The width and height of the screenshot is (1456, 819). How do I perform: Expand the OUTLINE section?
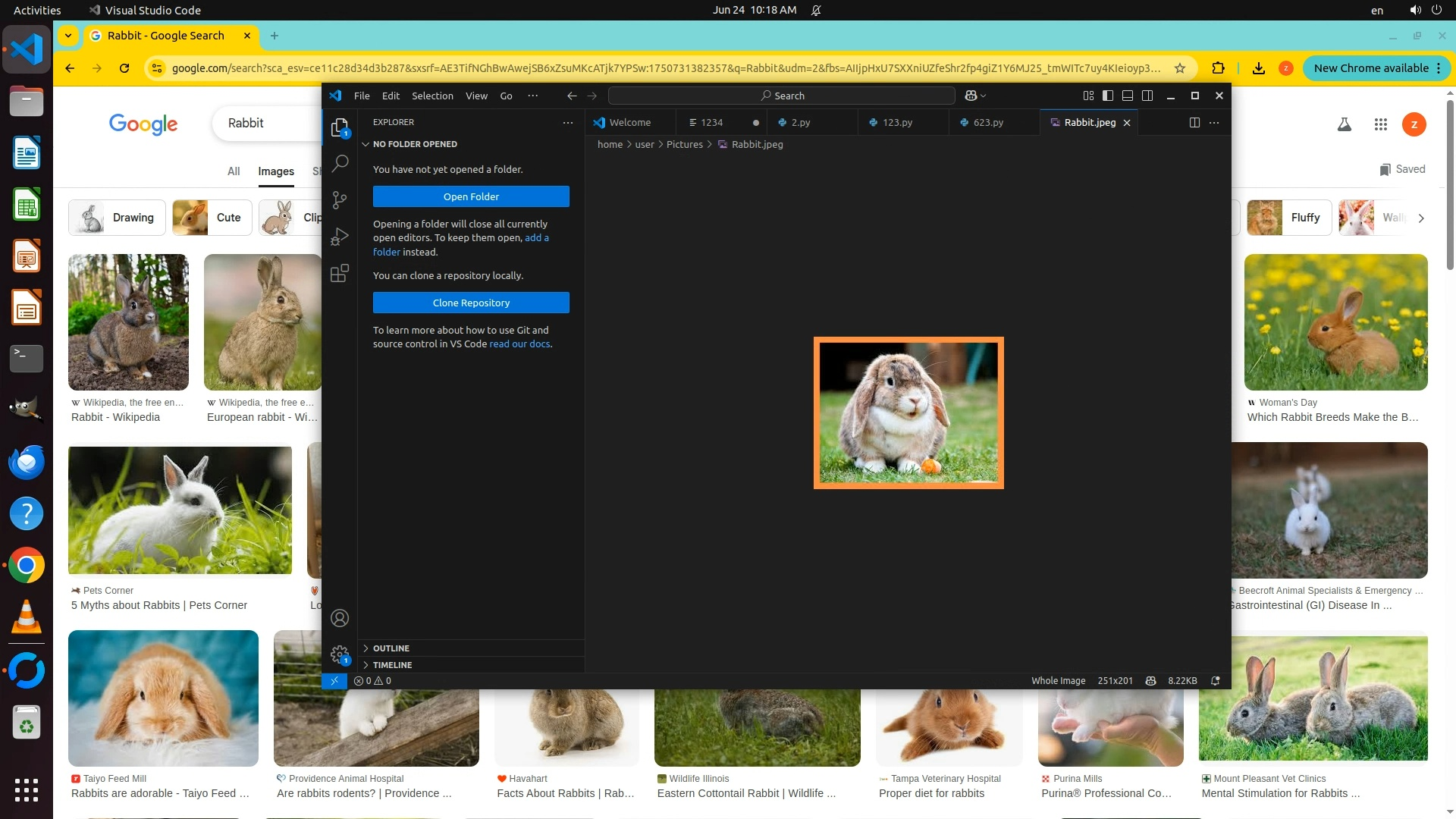(391, 648)
